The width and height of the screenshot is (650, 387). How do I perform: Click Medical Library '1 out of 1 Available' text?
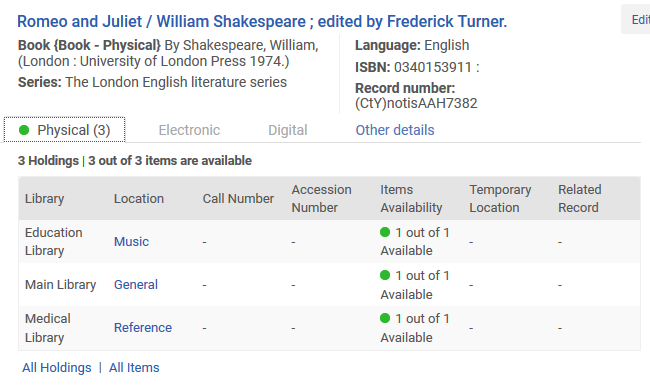415,328
